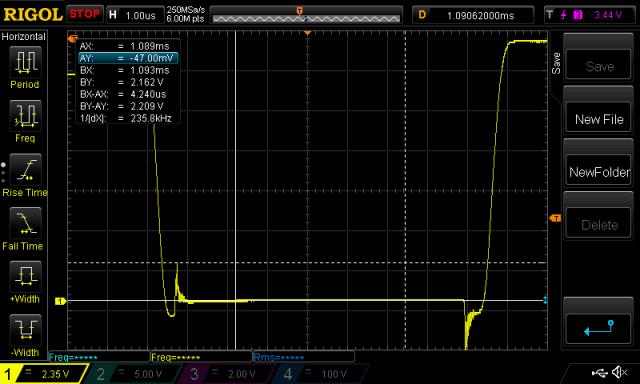Image resolution: width=640 pixels, height=384 pixels.
Task: Click the trigger level marker on right edge
Action: coord(555,218)
